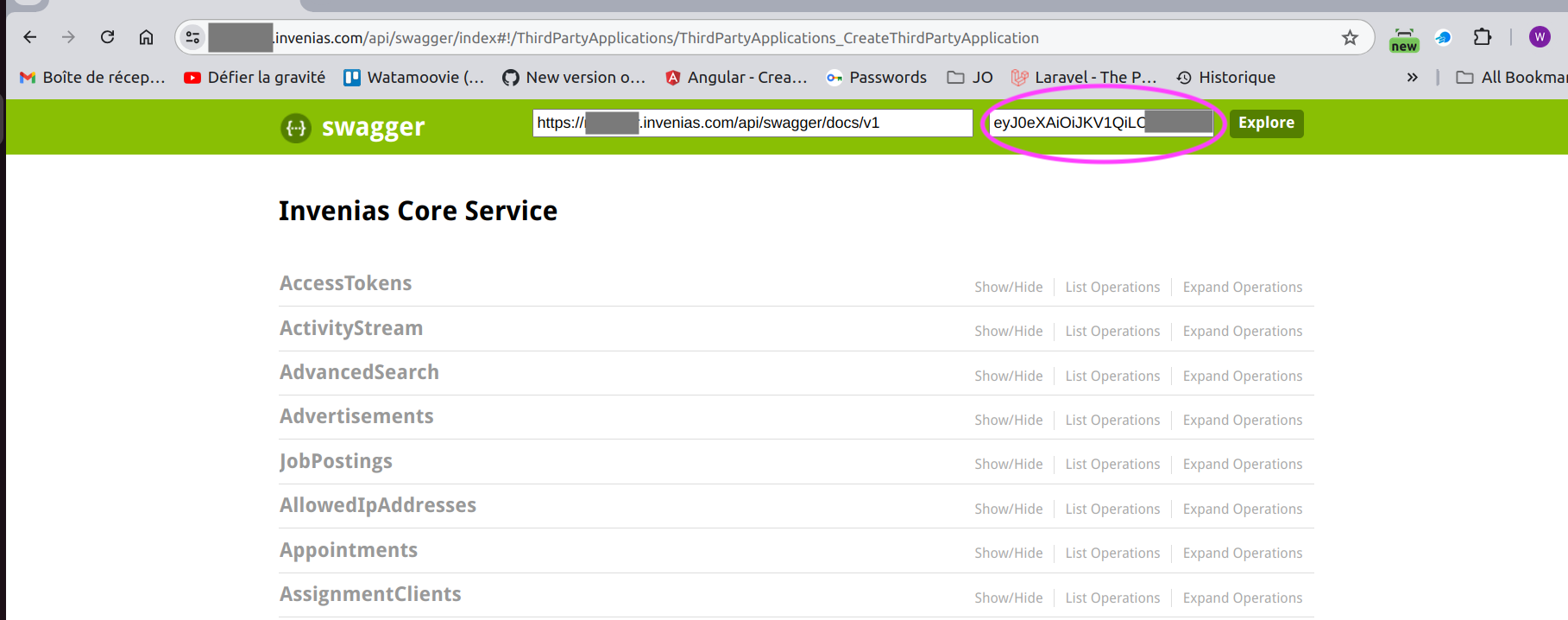This screenshot has height=620, width=1568.
Task: Expand the AccessTokens section
Action: tap(345, 283)
